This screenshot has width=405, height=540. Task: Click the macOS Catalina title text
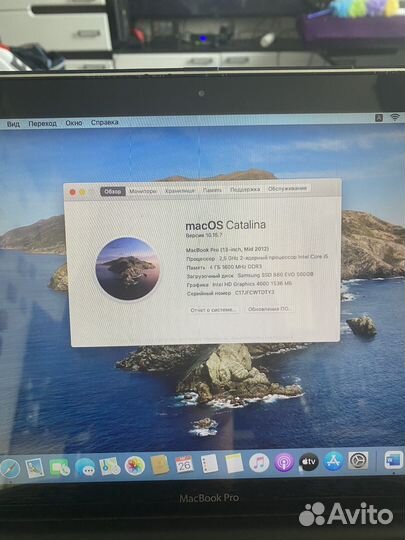pyautogui.click(x=226, y=226)
